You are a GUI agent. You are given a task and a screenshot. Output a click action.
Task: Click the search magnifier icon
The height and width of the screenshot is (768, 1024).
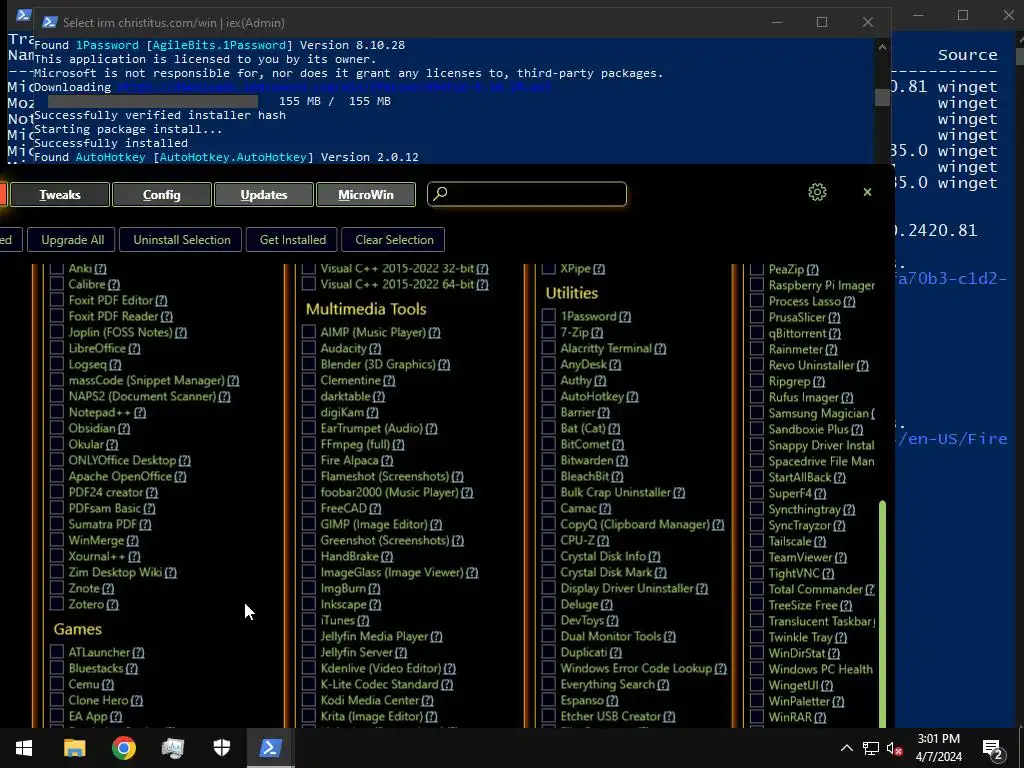click(x=441, y=193)
